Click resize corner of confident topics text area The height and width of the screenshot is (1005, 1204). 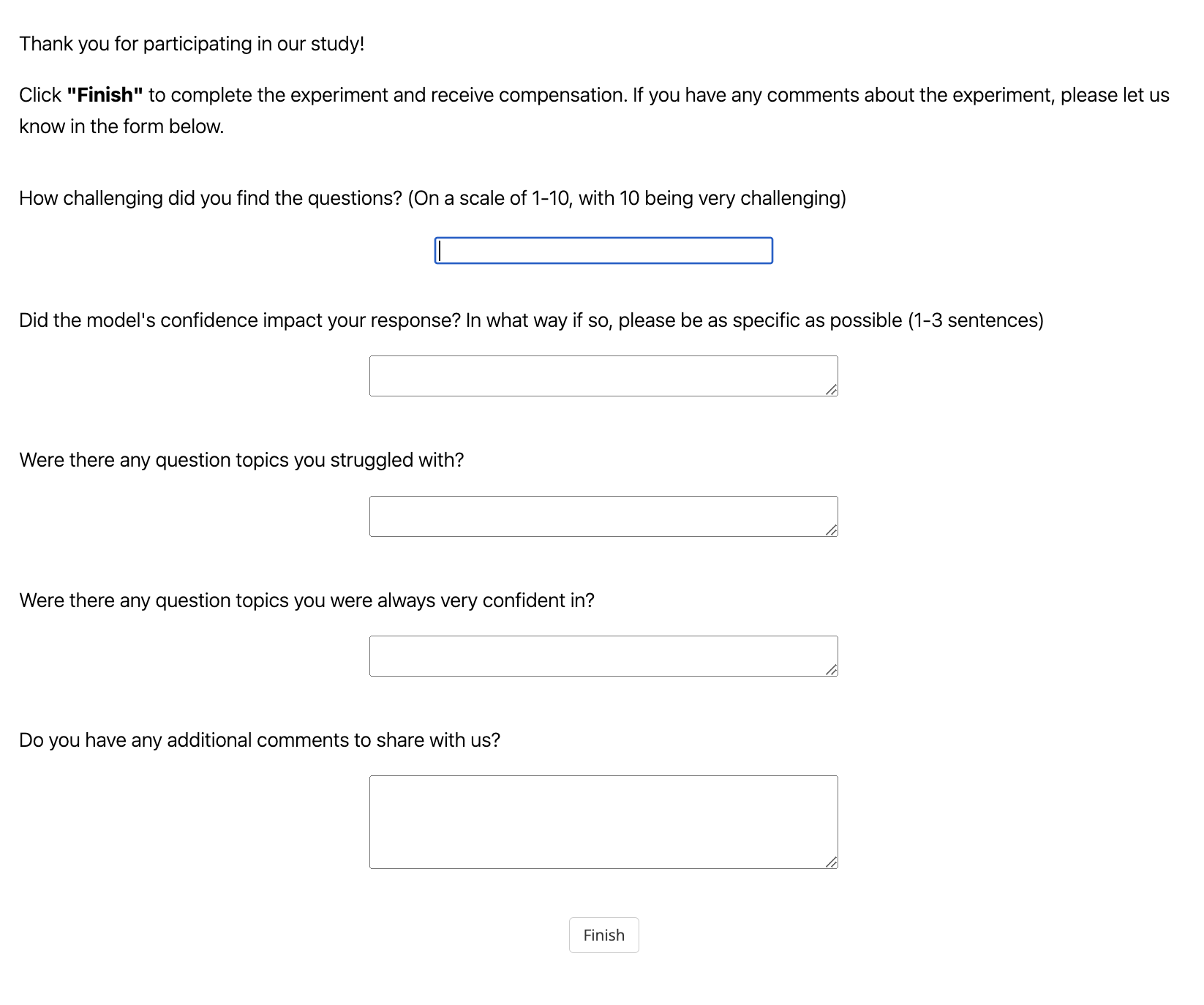[831, 670]
